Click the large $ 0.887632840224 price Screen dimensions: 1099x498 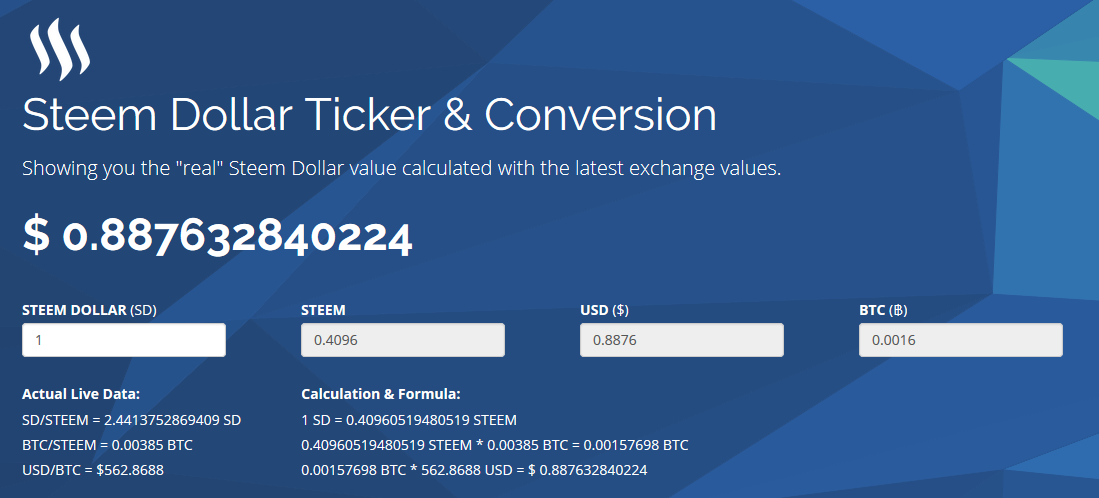[x=217, y=235]
